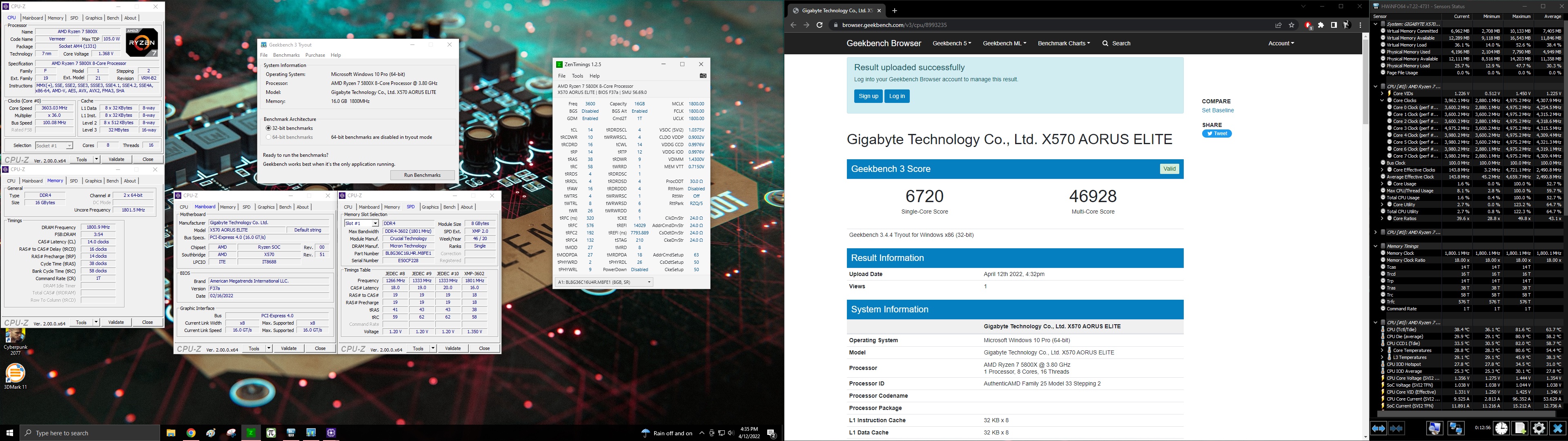Click ZenTimings camera screenshot icon
The width and height of the screenshot is (1568, 441).
(702, 76)
